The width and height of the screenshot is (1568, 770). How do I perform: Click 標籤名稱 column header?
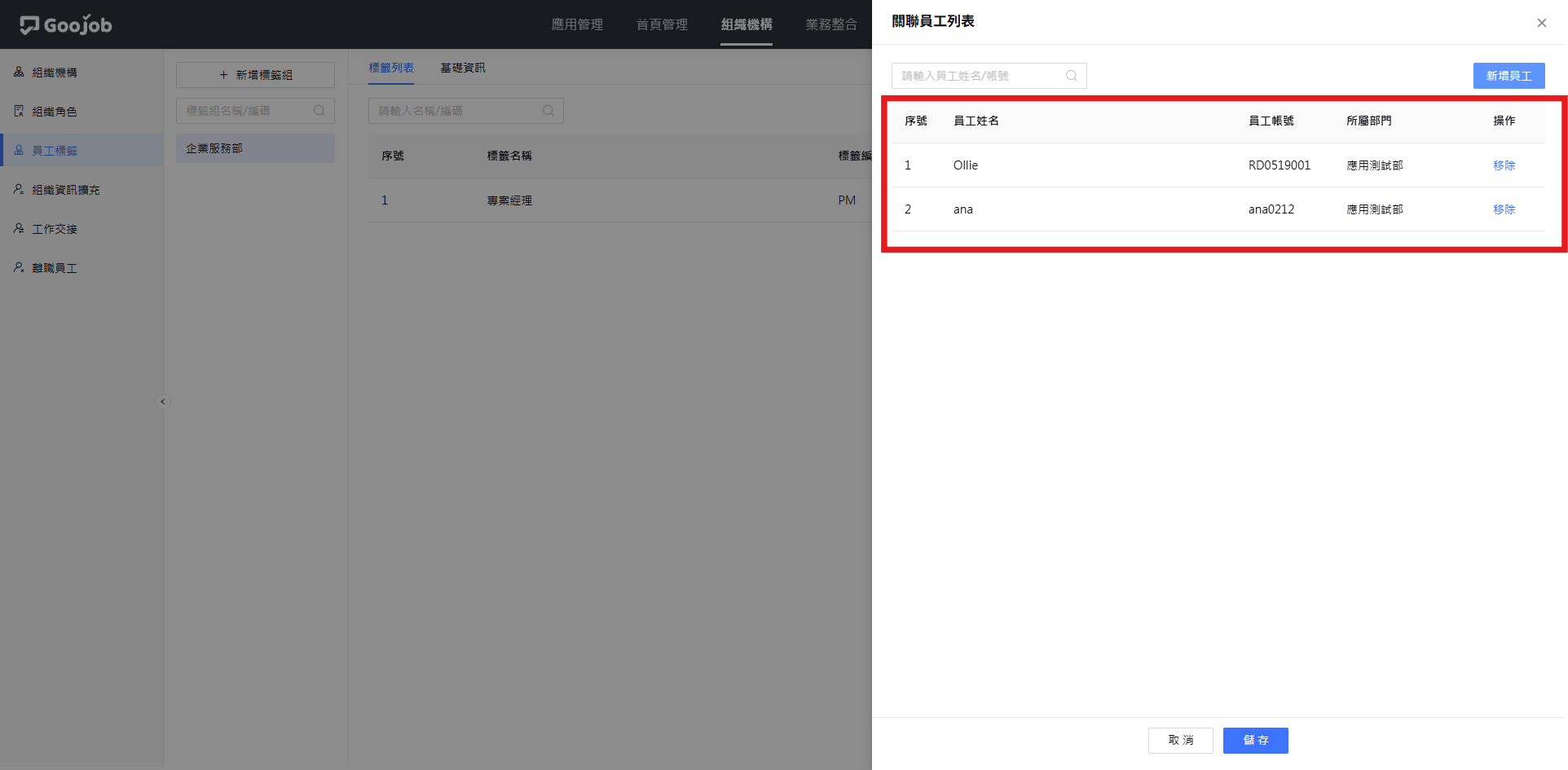pyautogui.click(x=509, y=156)
